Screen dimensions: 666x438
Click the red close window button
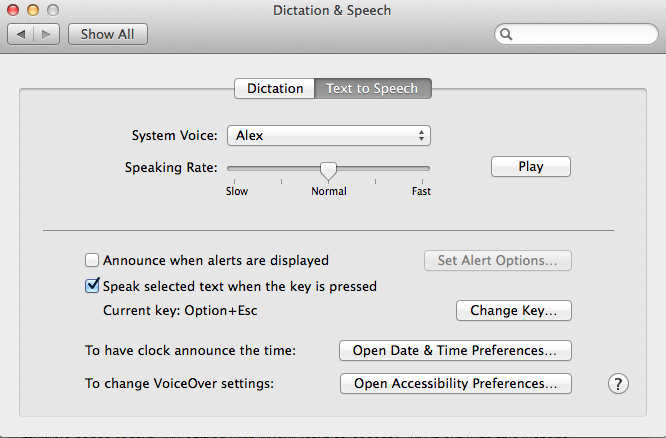click(x=13, y=10)
